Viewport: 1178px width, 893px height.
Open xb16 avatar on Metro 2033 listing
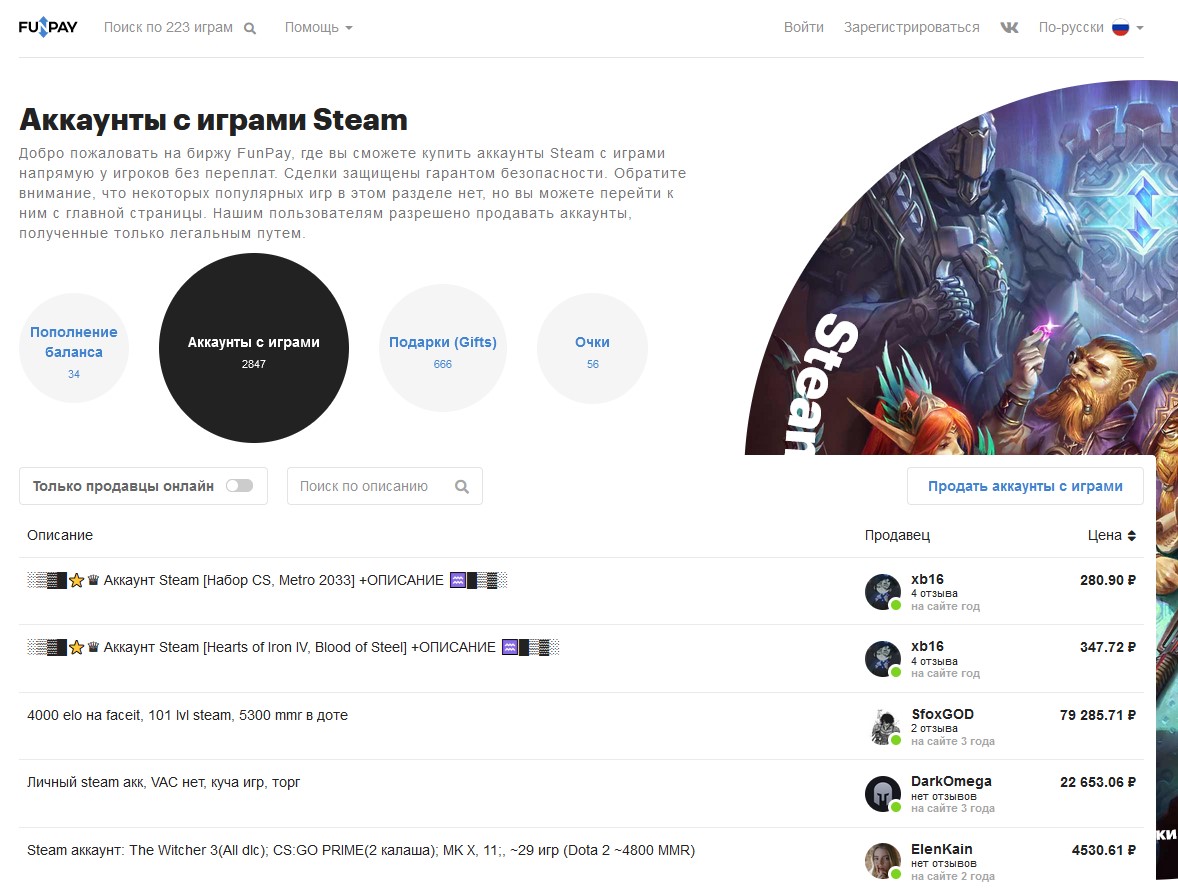pyautogui.click(x=883, y=592)
